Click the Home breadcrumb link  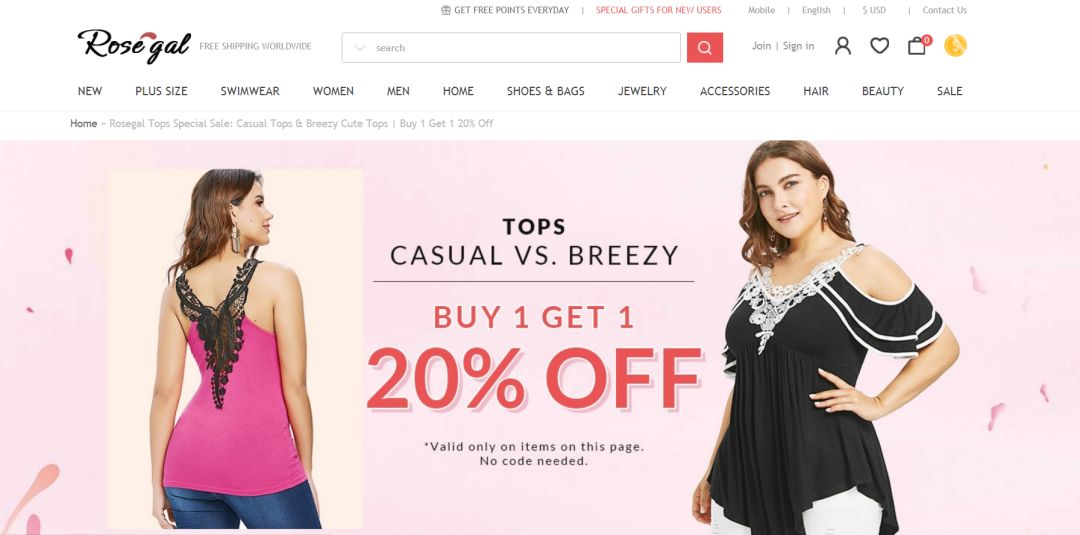click(x=83, y=124)
